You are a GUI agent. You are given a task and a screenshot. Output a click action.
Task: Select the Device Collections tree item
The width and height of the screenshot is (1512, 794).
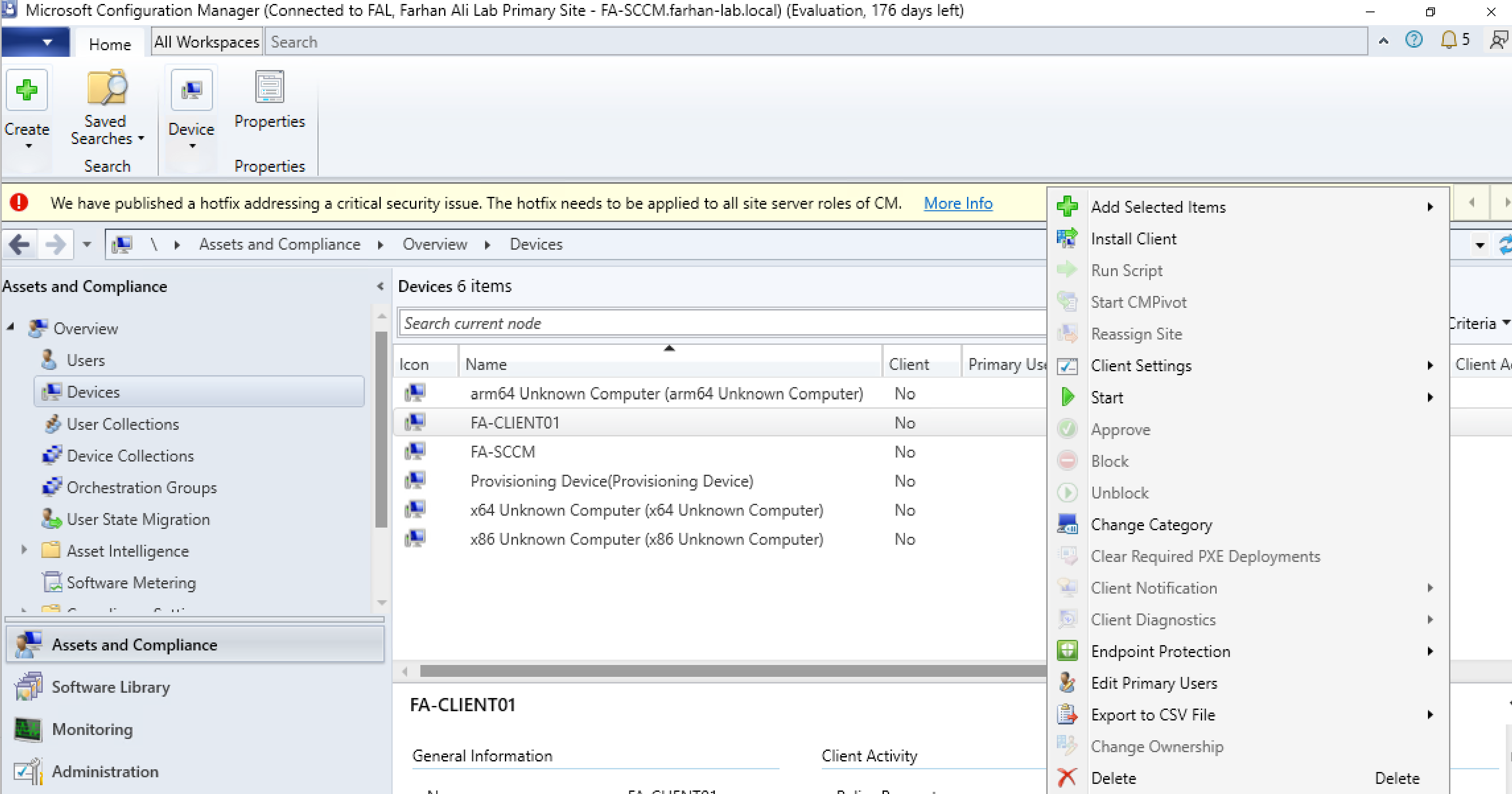pos(130,456)
